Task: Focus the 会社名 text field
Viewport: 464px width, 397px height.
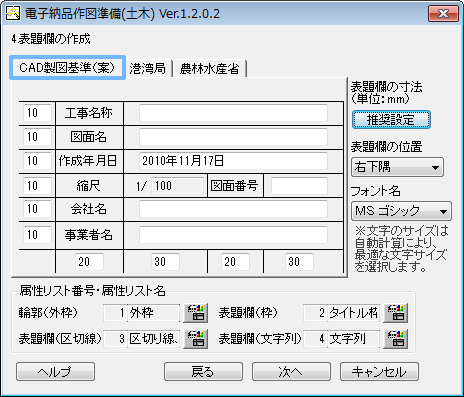Action: [233, 209]
